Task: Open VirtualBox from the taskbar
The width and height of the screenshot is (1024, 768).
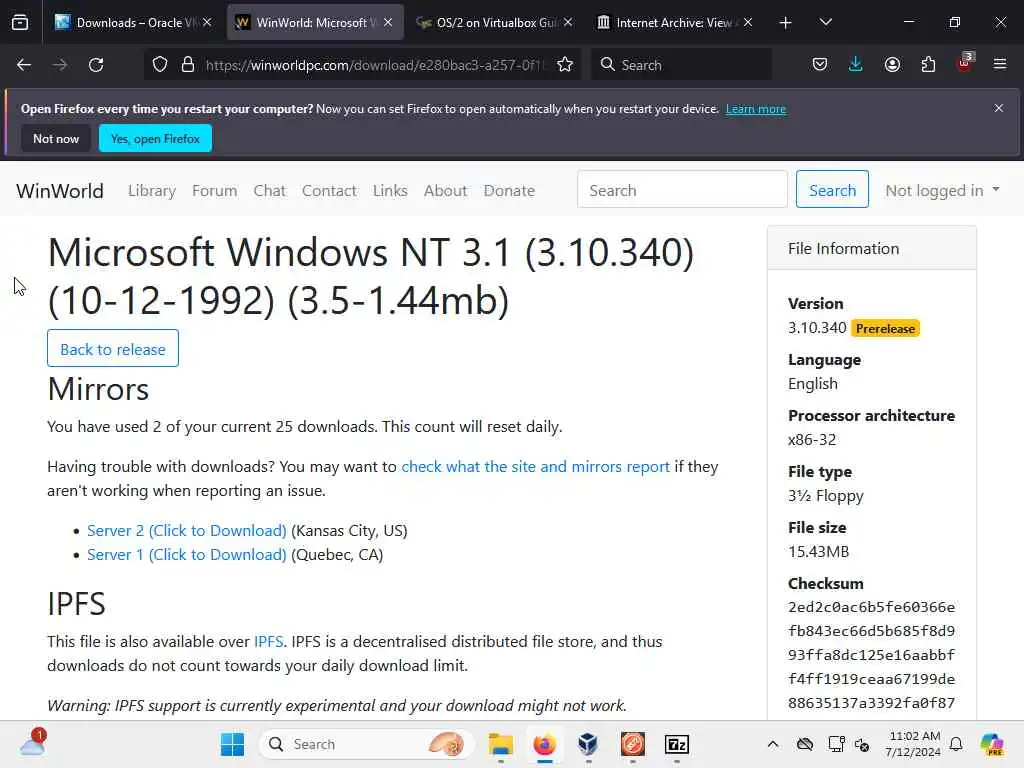Action: [588, 744]
